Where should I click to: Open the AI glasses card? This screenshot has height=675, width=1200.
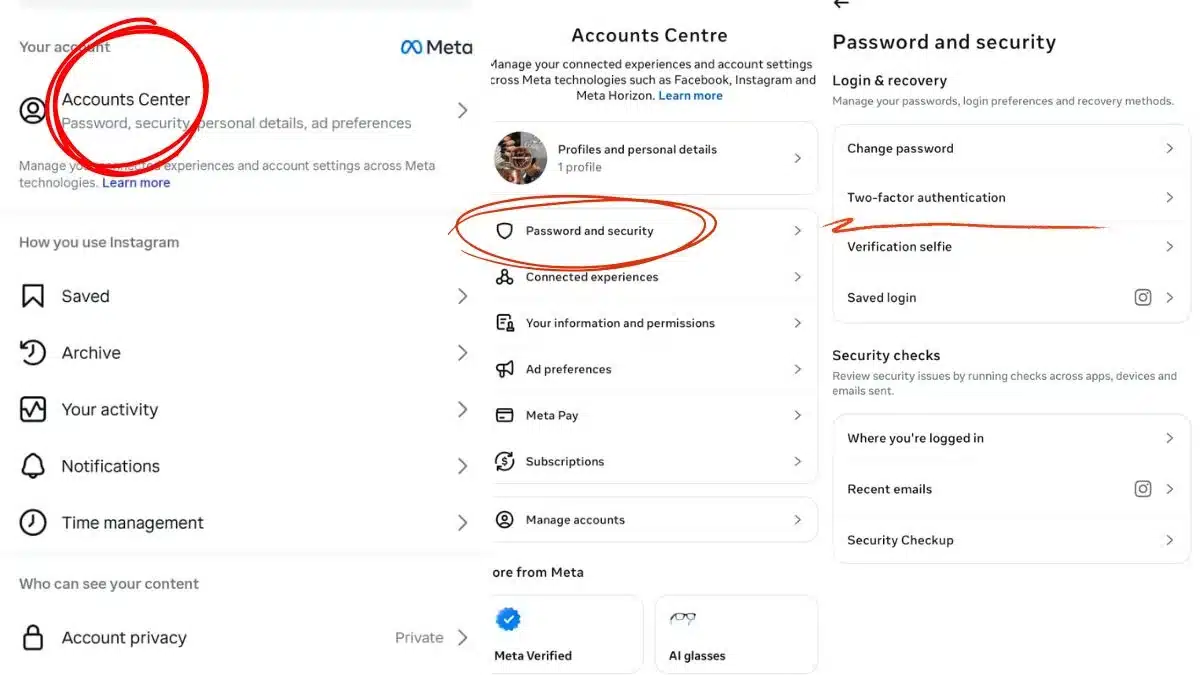(x=736, y=635)
